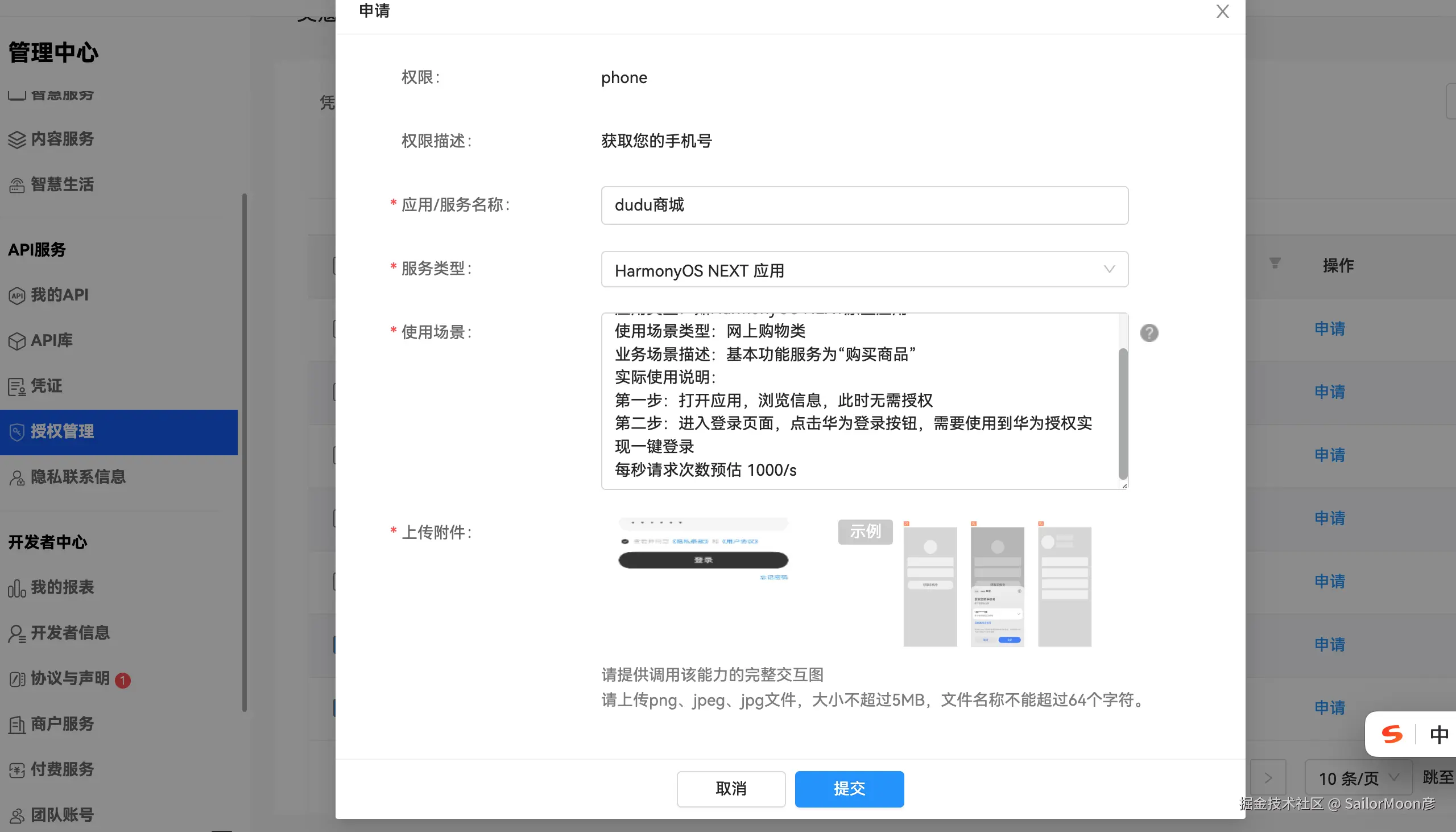Image resolution: width=1456 pixels, height=832 pixels.
Task: Open the 商户服务 menu item
Action: [61, 724]
